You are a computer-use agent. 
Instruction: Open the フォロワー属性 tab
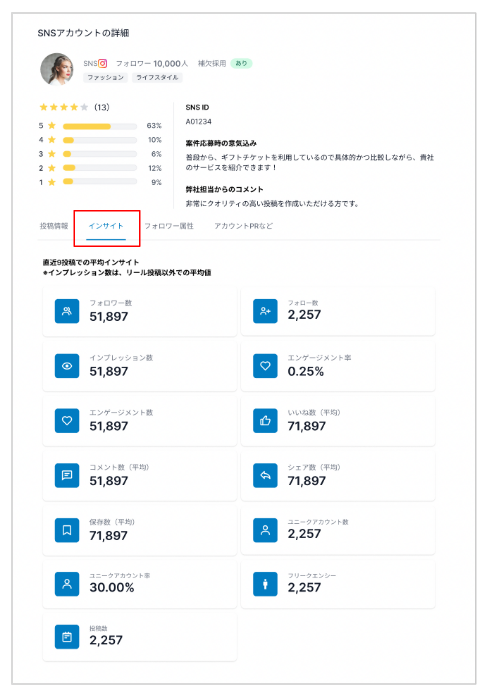(169, 226)
